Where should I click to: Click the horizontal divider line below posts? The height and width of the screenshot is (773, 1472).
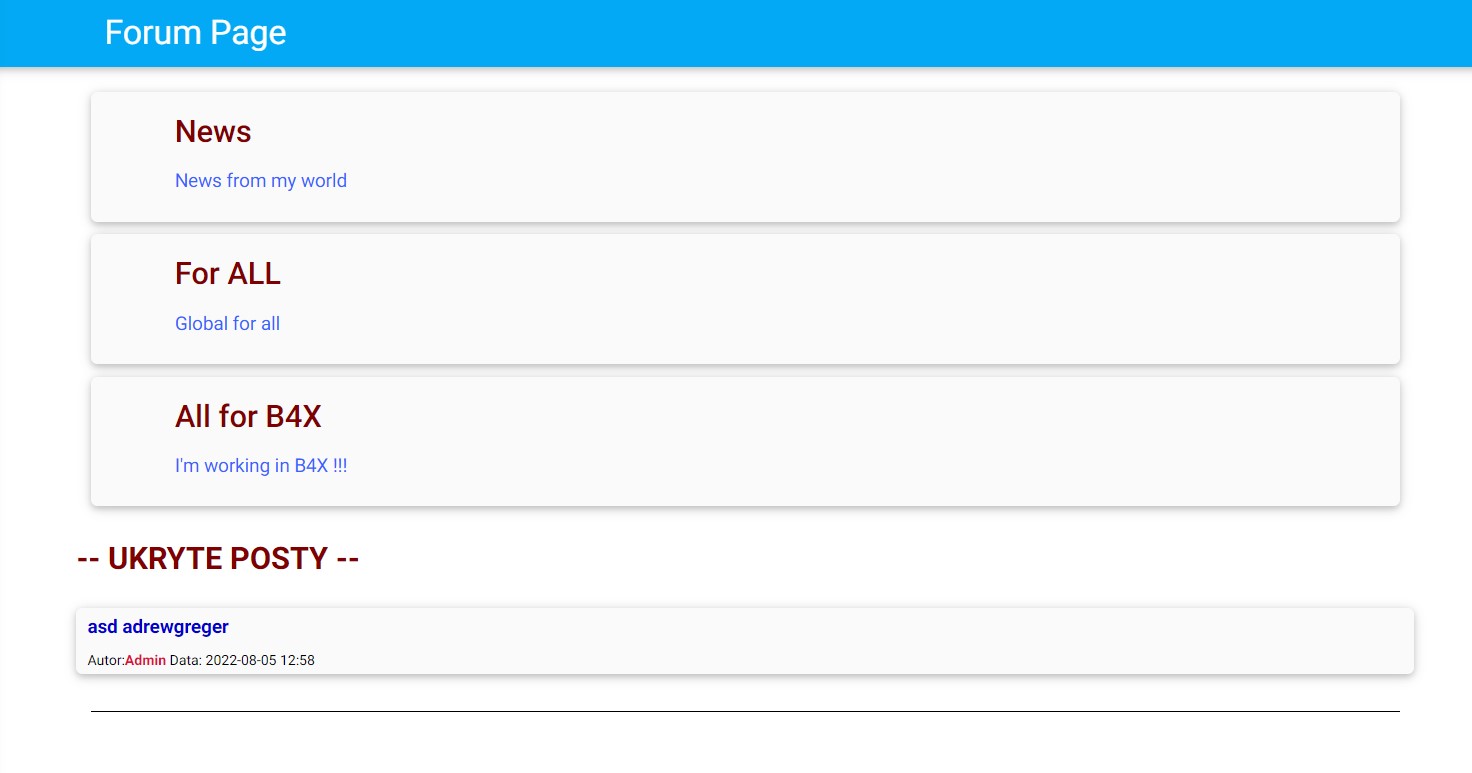(x=745, y=711)
